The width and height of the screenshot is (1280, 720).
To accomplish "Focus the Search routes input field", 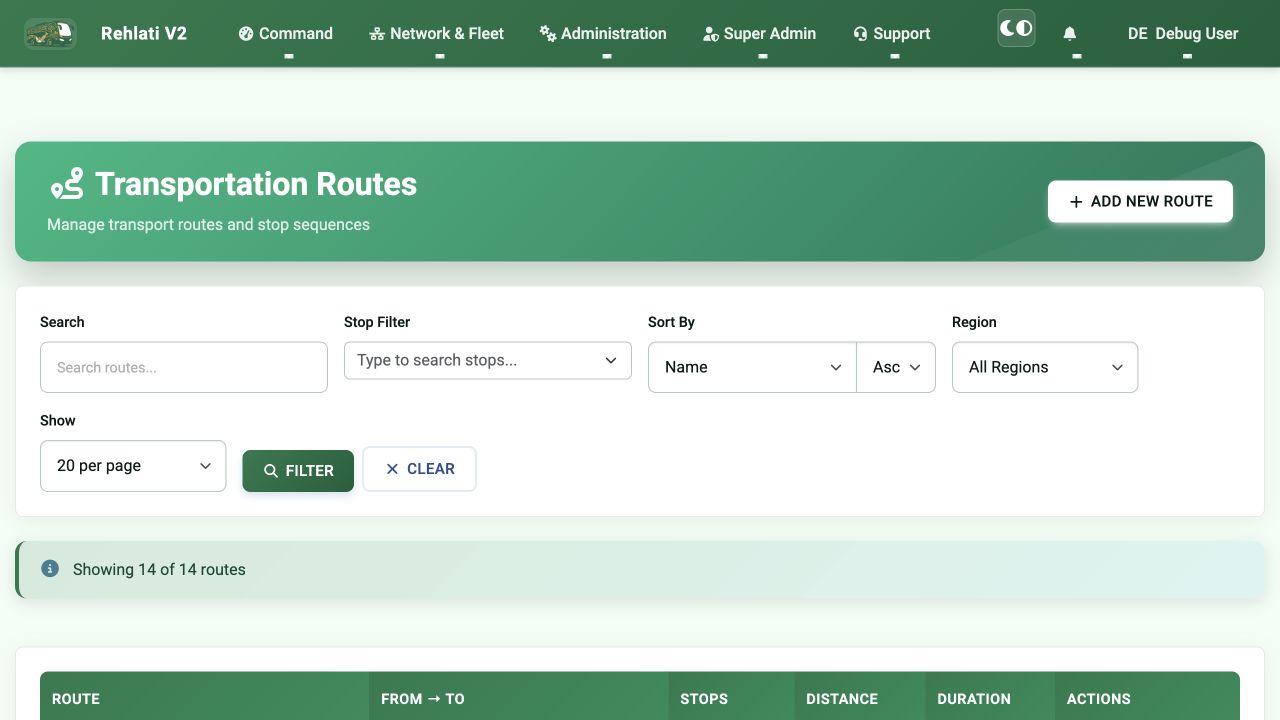I will 184,367.
